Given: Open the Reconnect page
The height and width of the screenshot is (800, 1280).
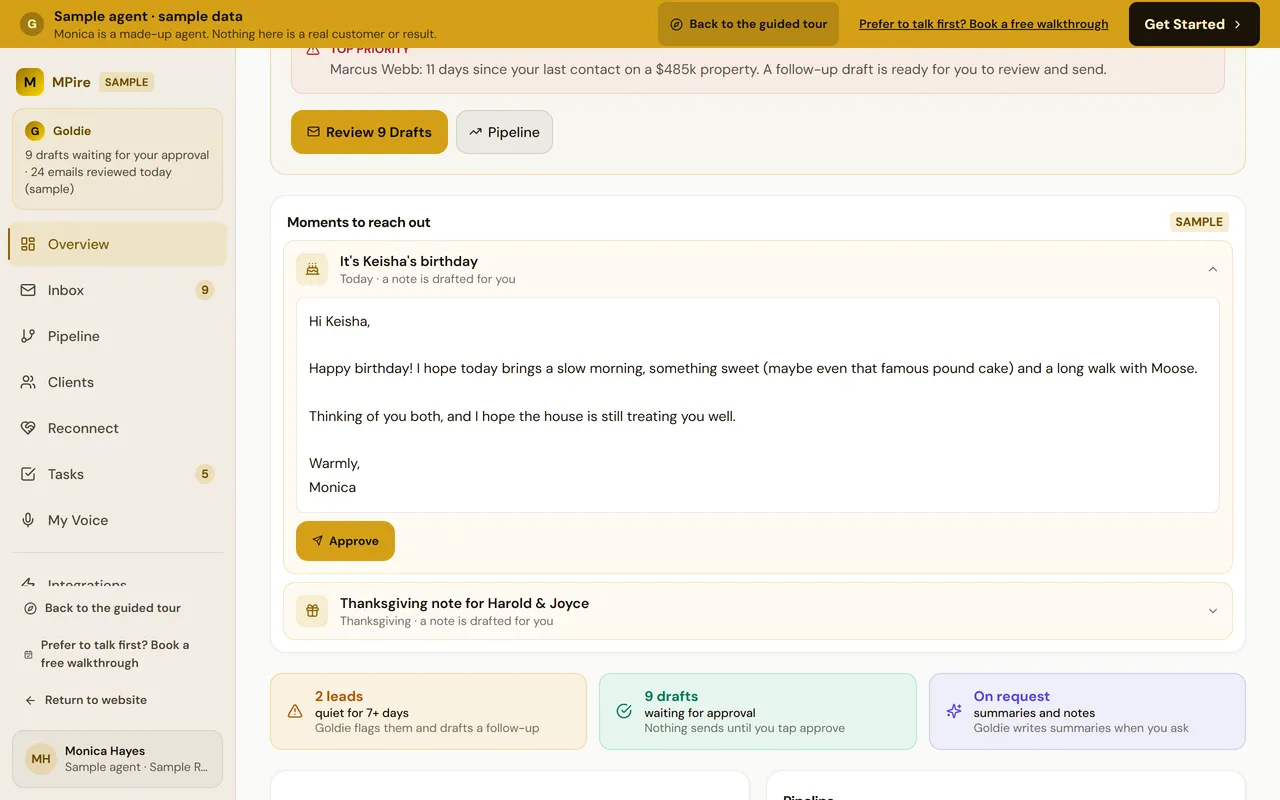Looking at the screenshot, I should (x=118, y=428).
